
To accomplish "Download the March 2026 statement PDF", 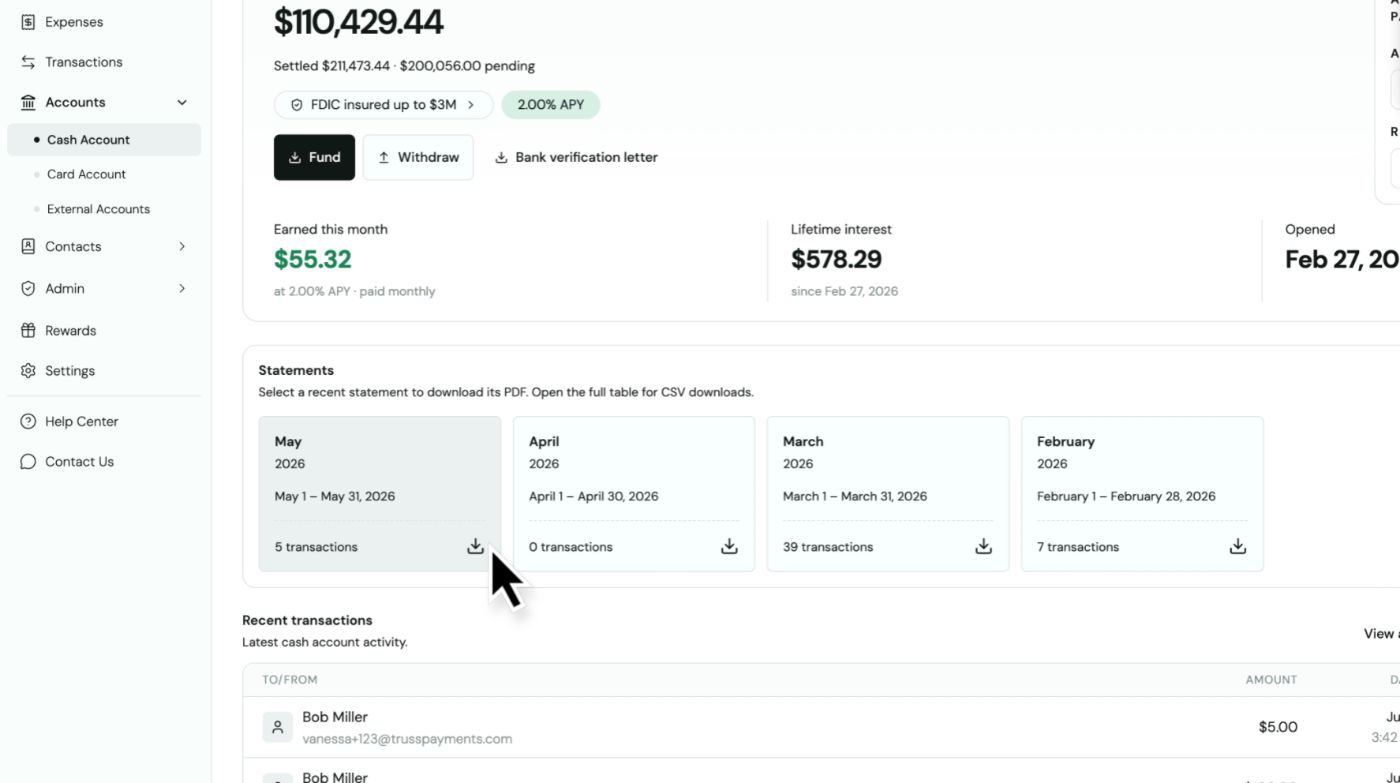I will coord(983,546).
